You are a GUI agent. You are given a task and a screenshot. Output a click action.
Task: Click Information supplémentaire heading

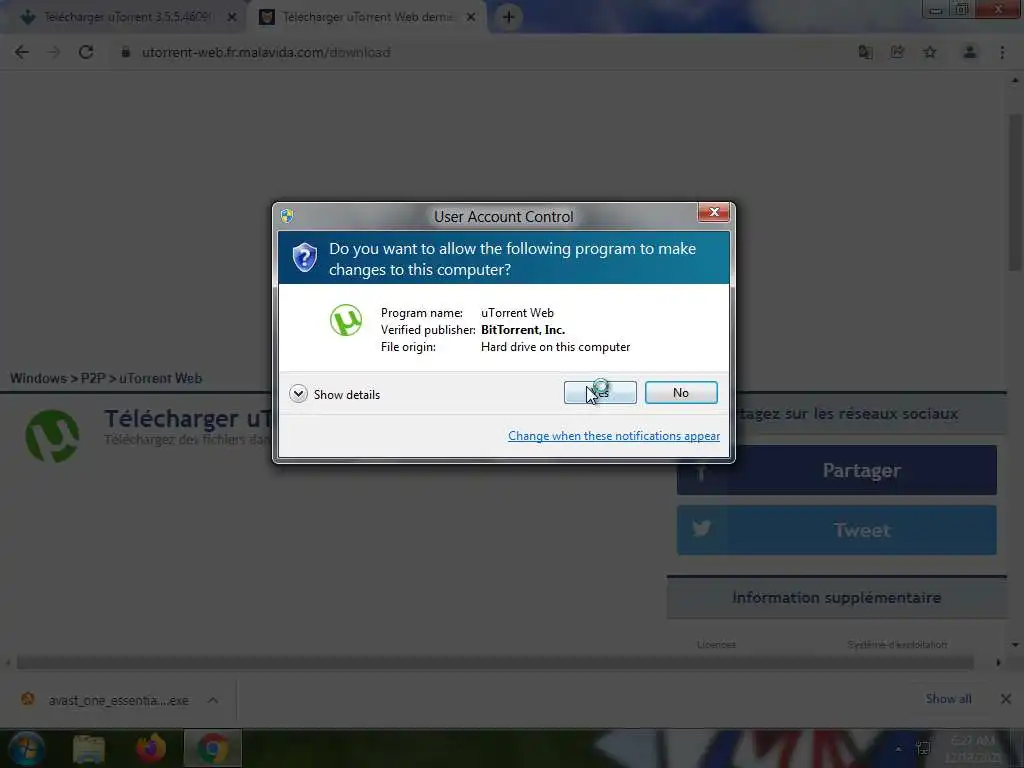[x=837, y=598]
